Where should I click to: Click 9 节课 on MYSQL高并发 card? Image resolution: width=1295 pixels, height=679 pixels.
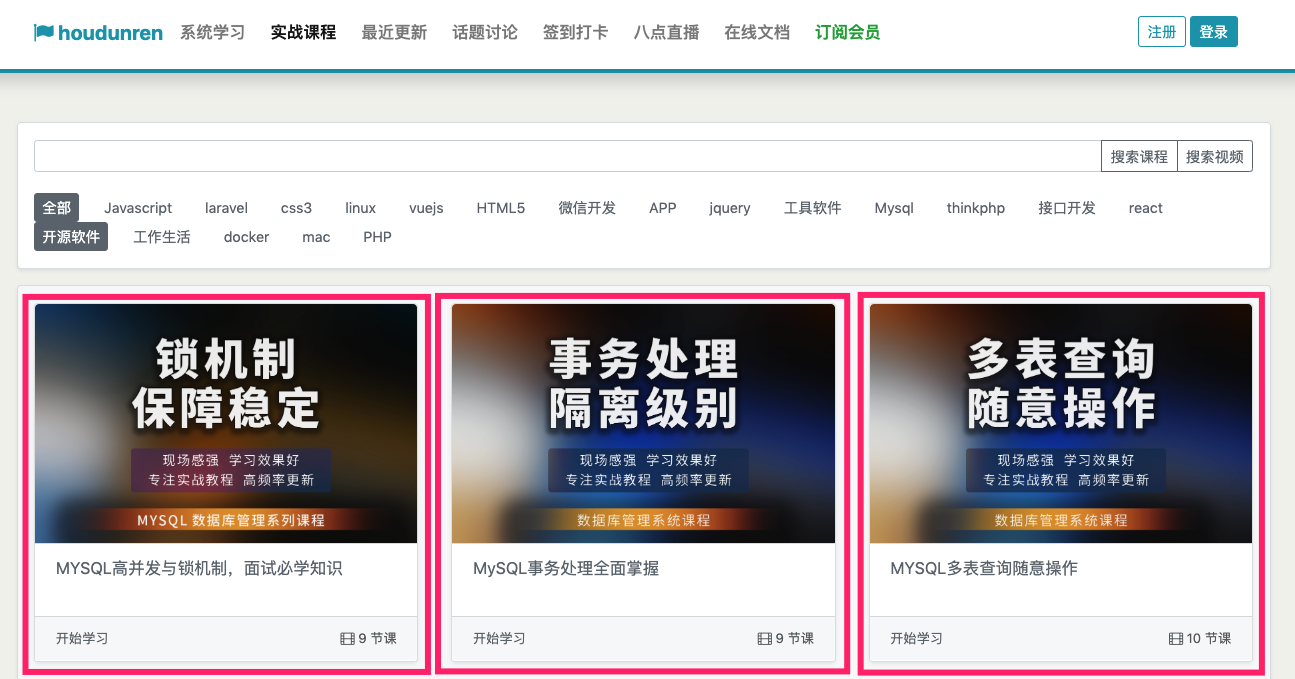click(377, 638)
